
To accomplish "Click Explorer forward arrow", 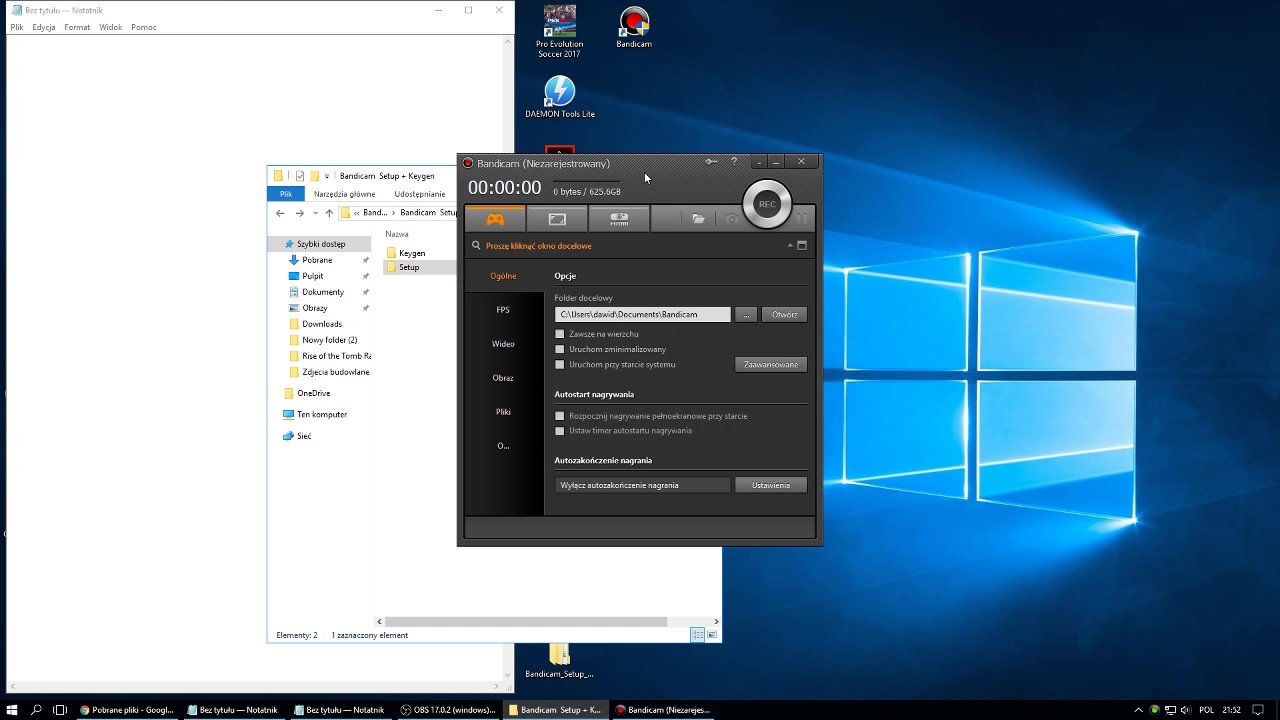I will (299, 213).
